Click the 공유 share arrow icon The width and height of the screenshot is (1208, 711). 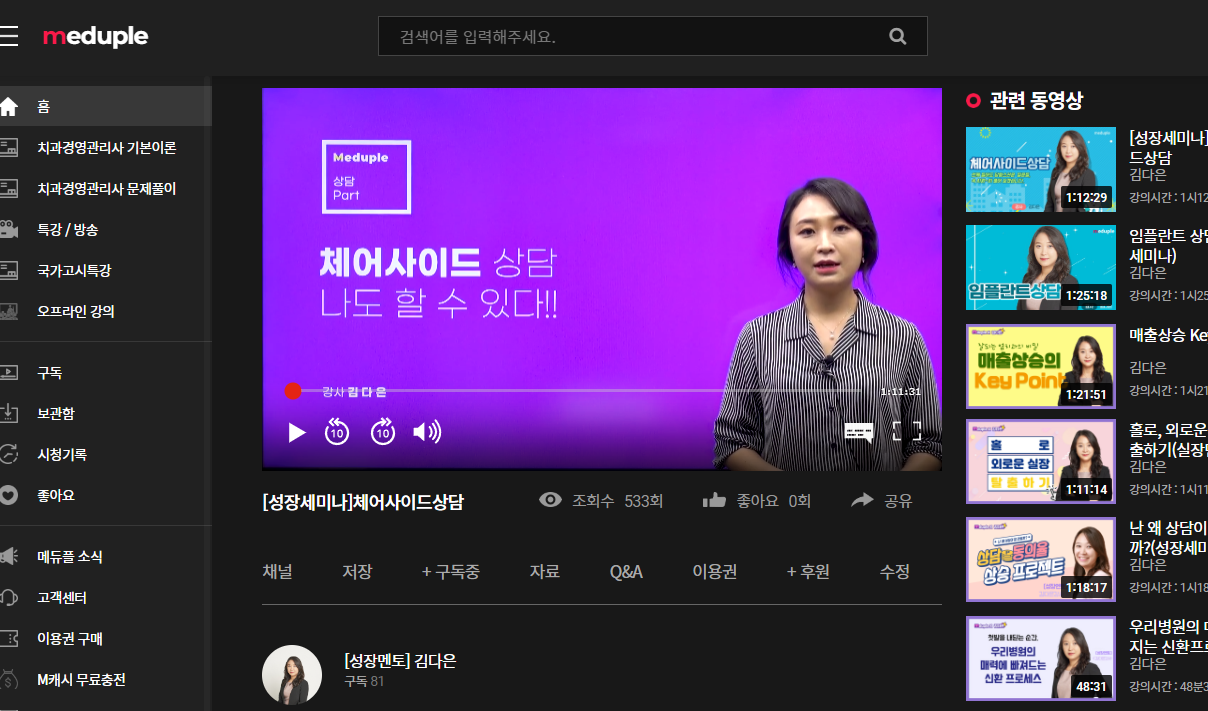862,500
